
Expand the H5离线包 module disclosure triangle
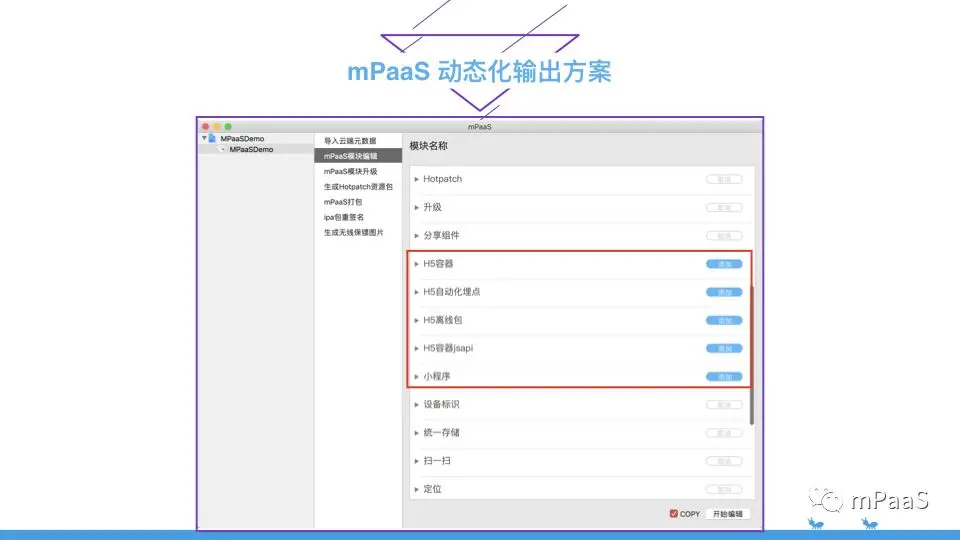[x=416, y=320]
